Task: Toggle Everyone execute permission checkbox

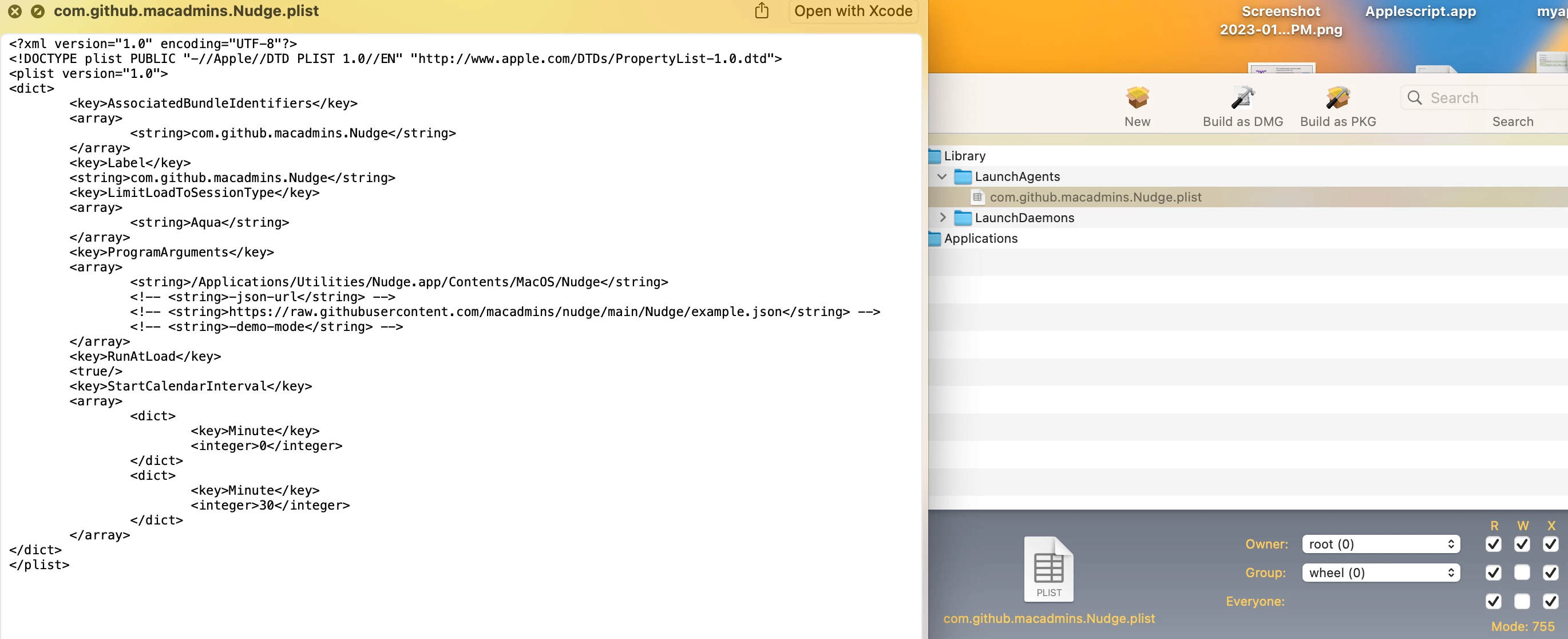Action: point(1550,601)
